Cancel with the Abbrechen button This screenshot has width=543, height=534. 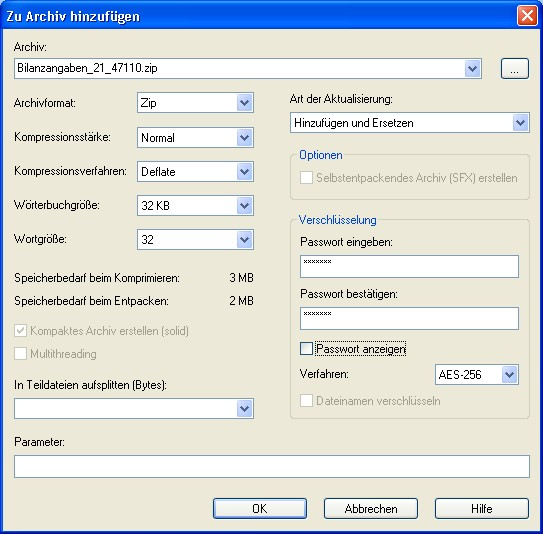coord(371,508)
